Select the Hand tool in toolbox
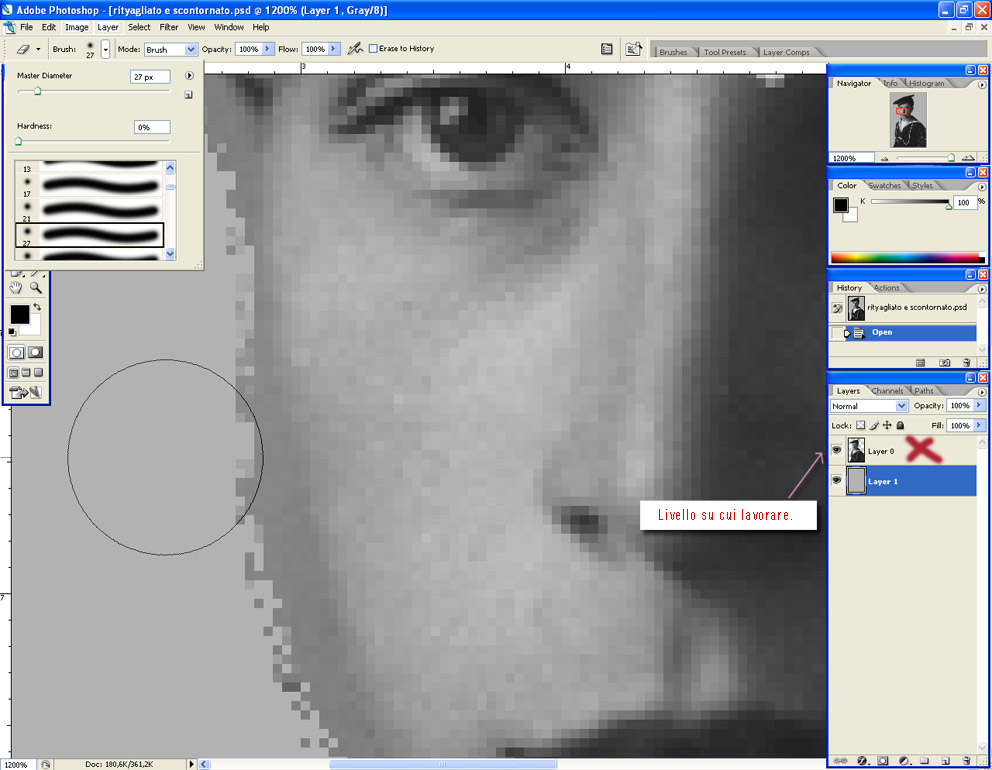The width and height of the screenshot is (992, 770). coord(16,288)
